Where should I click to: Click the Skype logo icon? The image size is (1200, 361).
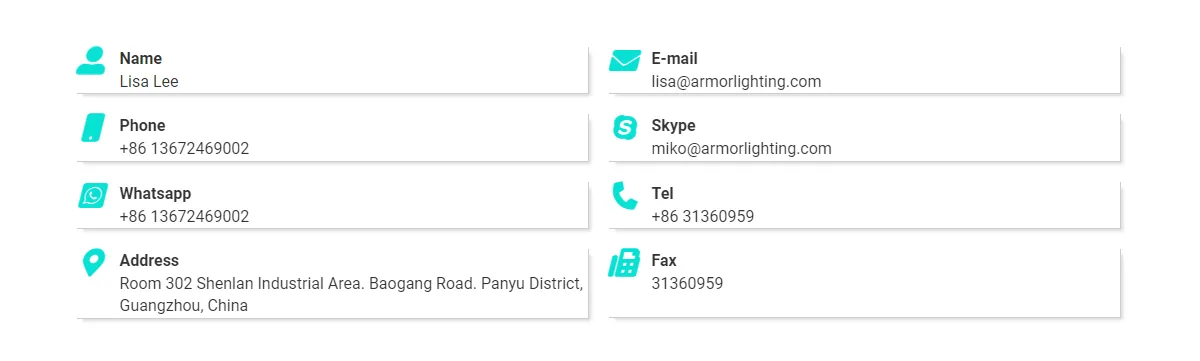[625, 127]
